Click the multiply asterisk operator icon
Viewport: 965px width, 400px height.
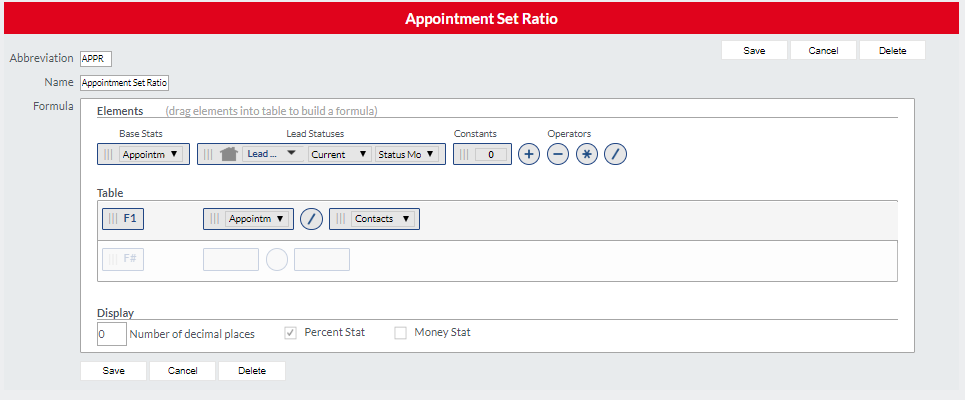[587, 154]
